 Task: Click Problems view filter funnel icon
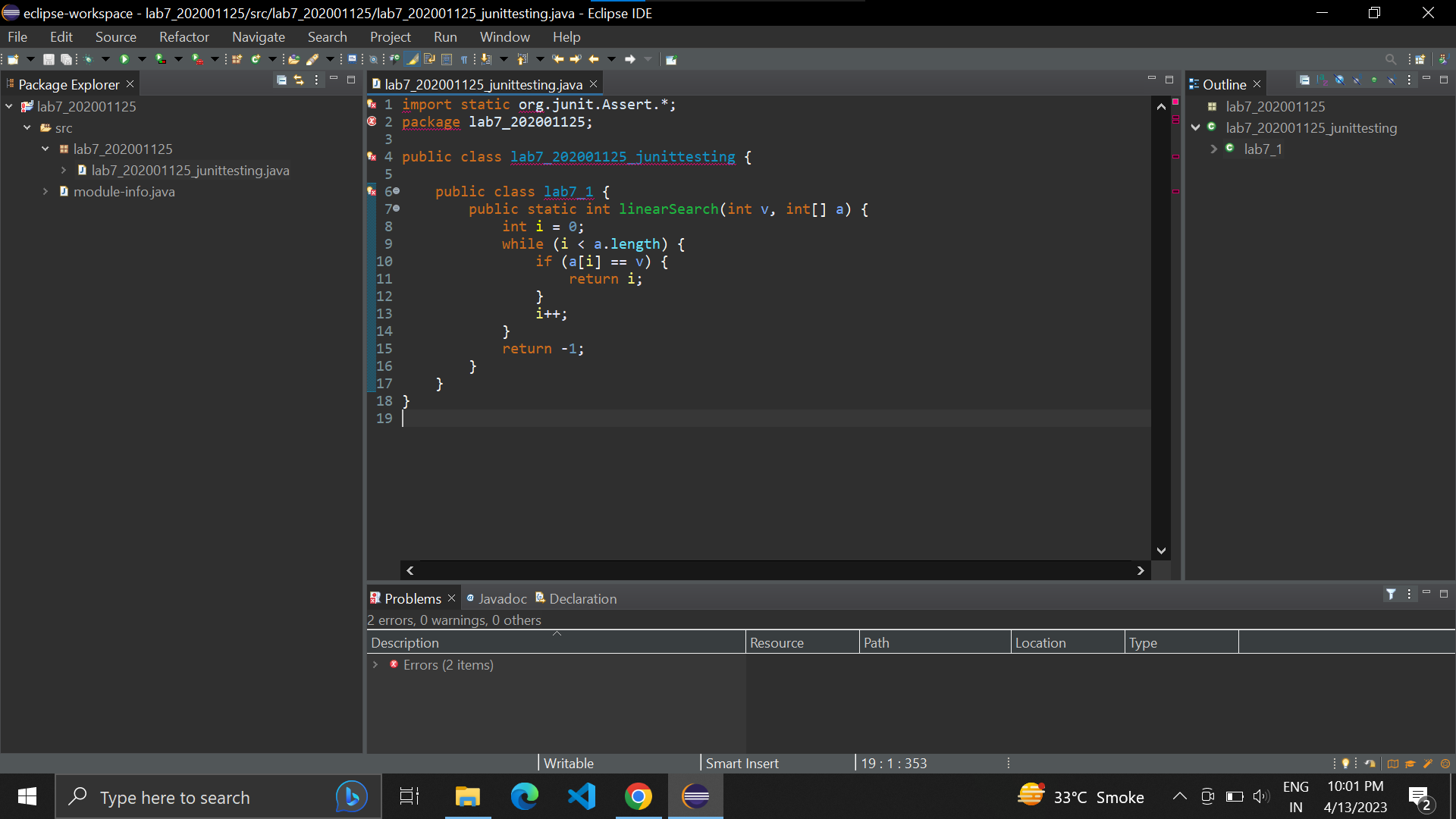pyautogui.click(x=1391, y=595)
